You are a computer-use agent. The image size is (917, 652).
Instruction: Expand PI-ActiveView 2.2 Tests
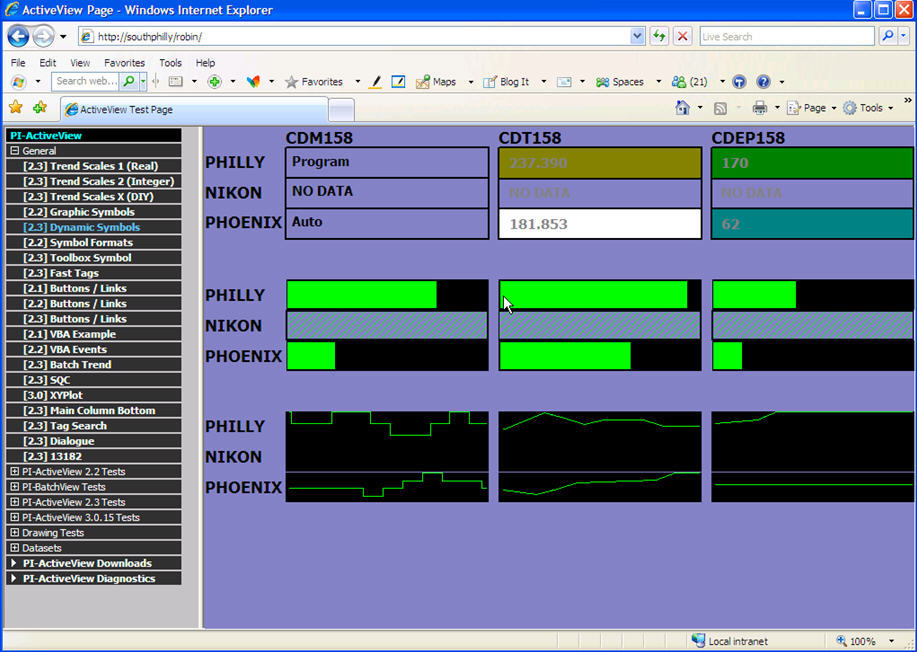pos(15,471)
